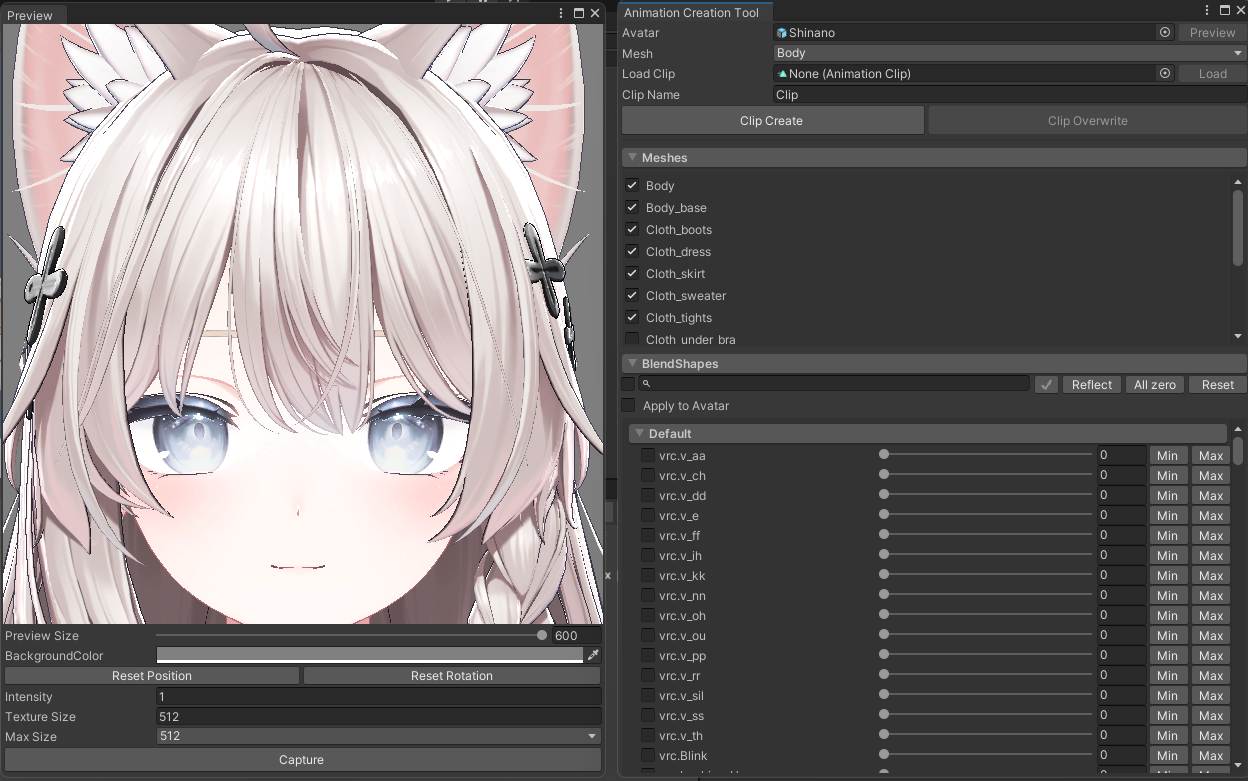Check the Apply to Avatar option
This screenshot has height=781, width=1248.
(x=628, y=405)
